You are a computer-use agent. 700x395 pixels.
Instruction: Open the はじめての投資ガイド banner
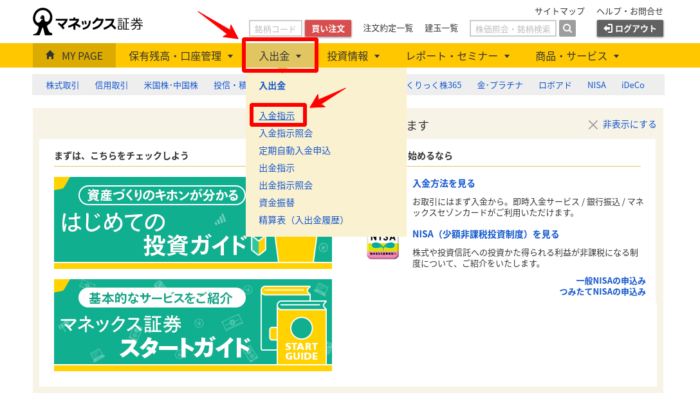(193, 223)
